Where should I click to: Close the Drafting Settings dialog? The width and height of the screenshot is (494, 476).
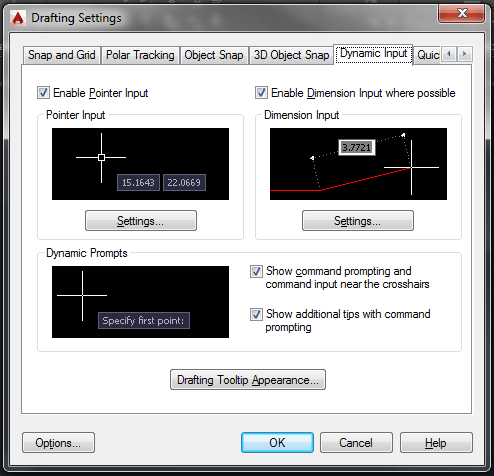(x=461, y=13)
